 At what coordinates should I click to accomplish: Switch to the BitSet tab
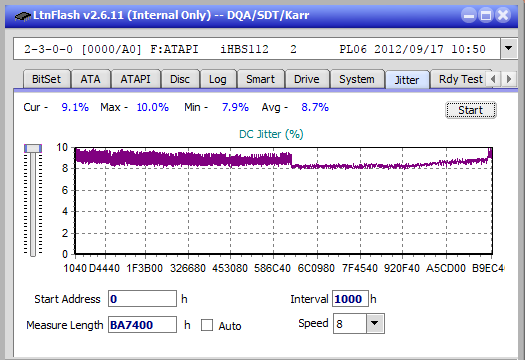click(x=47, y=79)
